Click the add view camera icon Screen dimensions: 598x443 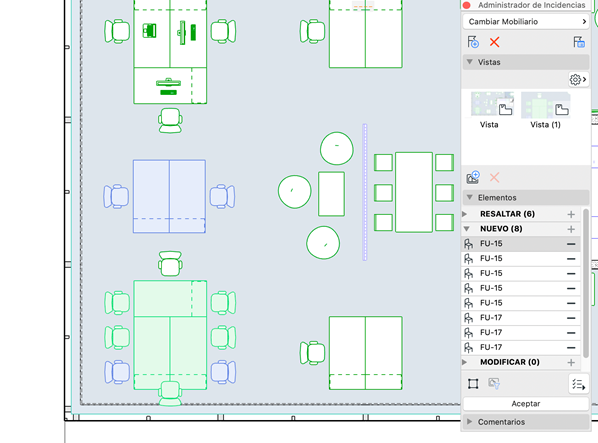(473, 177)
